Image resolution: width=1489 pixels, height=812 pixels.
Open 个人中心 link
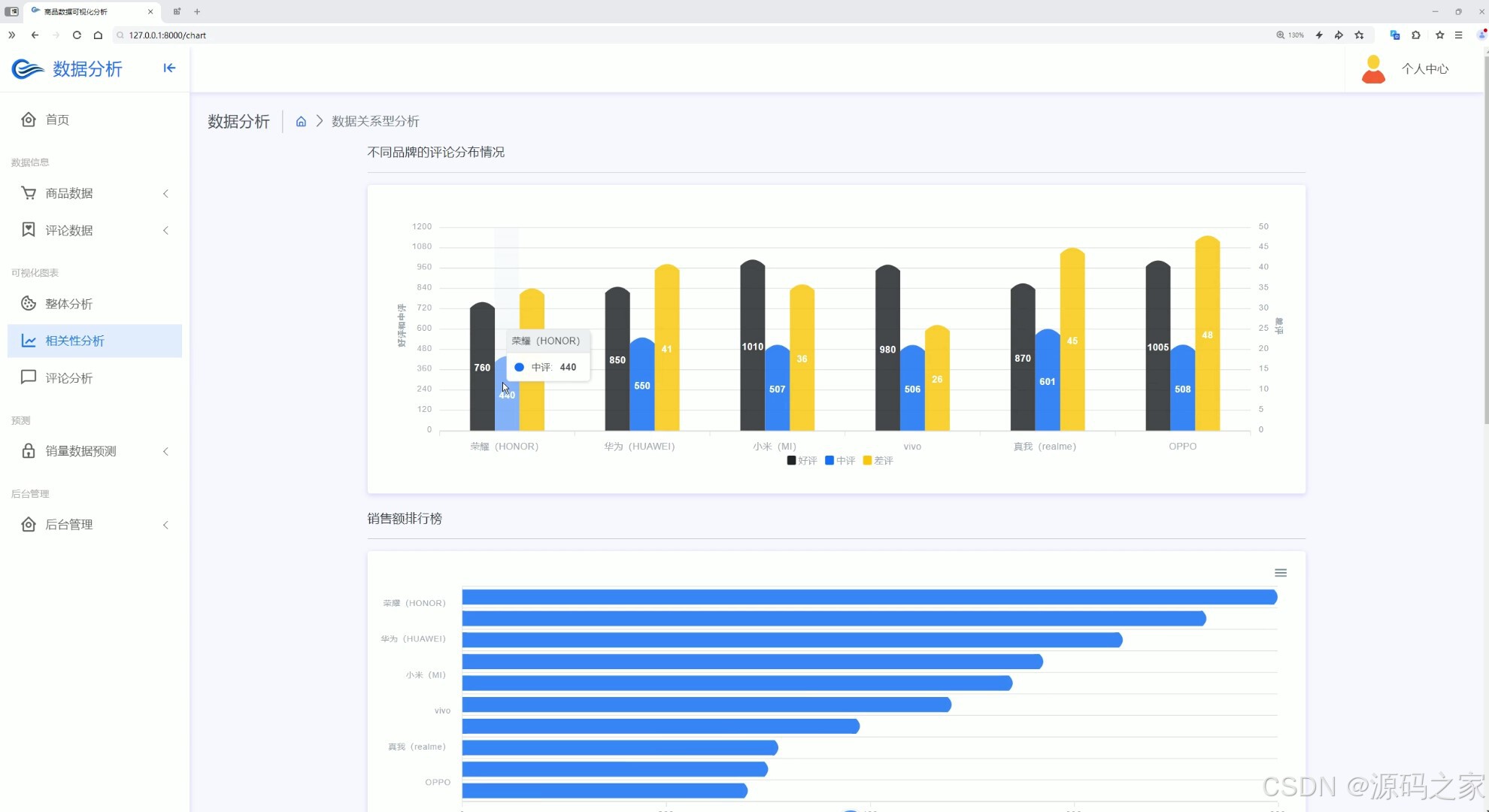tap(1424, 69)
